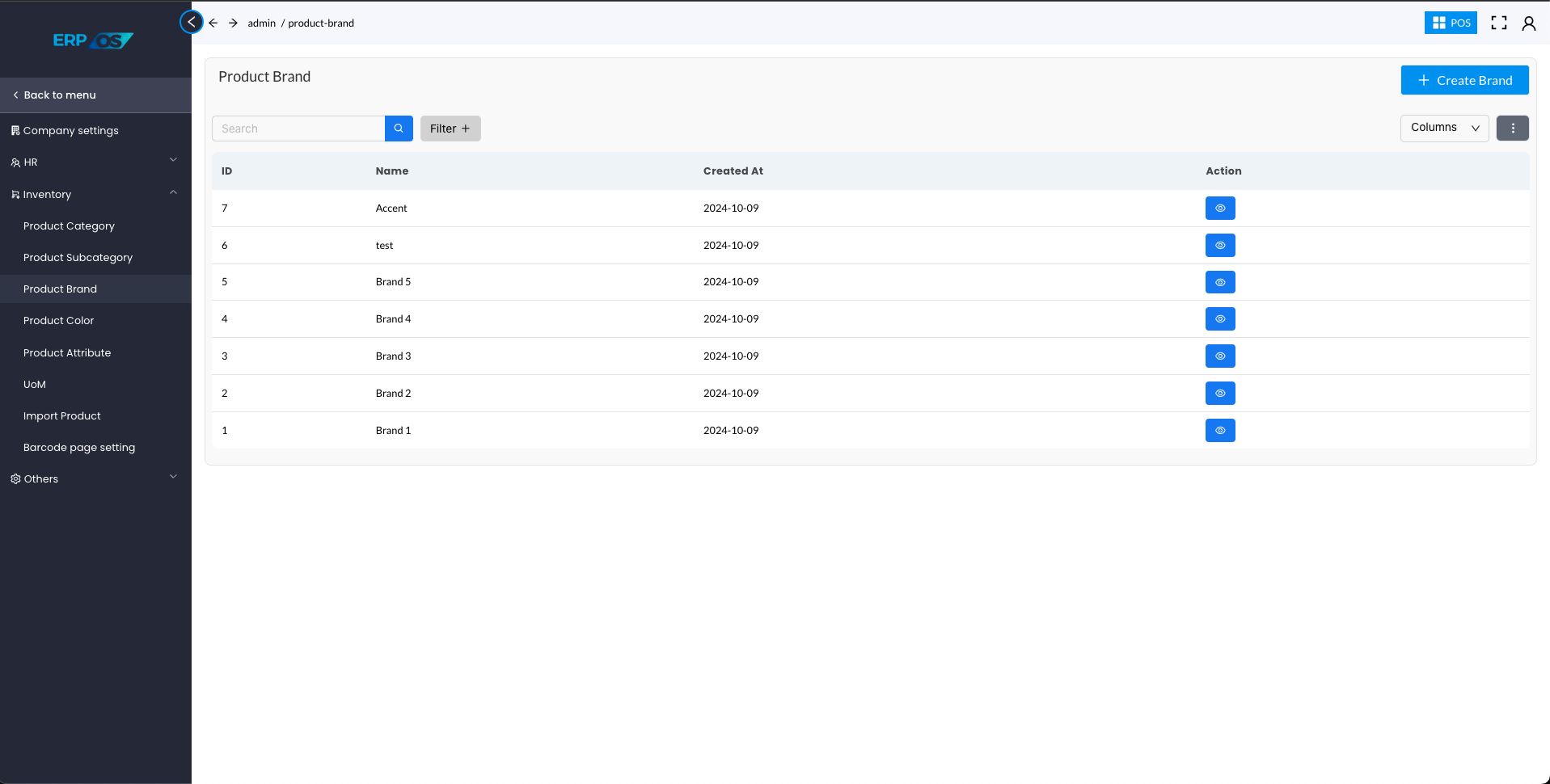Open Barcode page setting
This screenshot has width=1550, height=784.
click(79, 447)
